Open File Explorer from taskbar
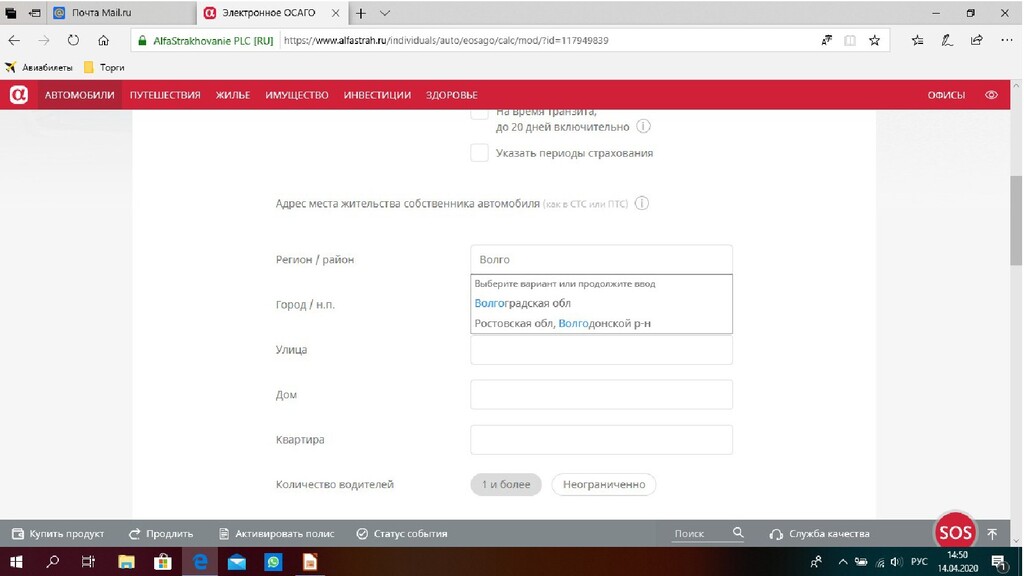Image resolution: width=1024 pixels, height=576 pixels. [x=126, y=562]
